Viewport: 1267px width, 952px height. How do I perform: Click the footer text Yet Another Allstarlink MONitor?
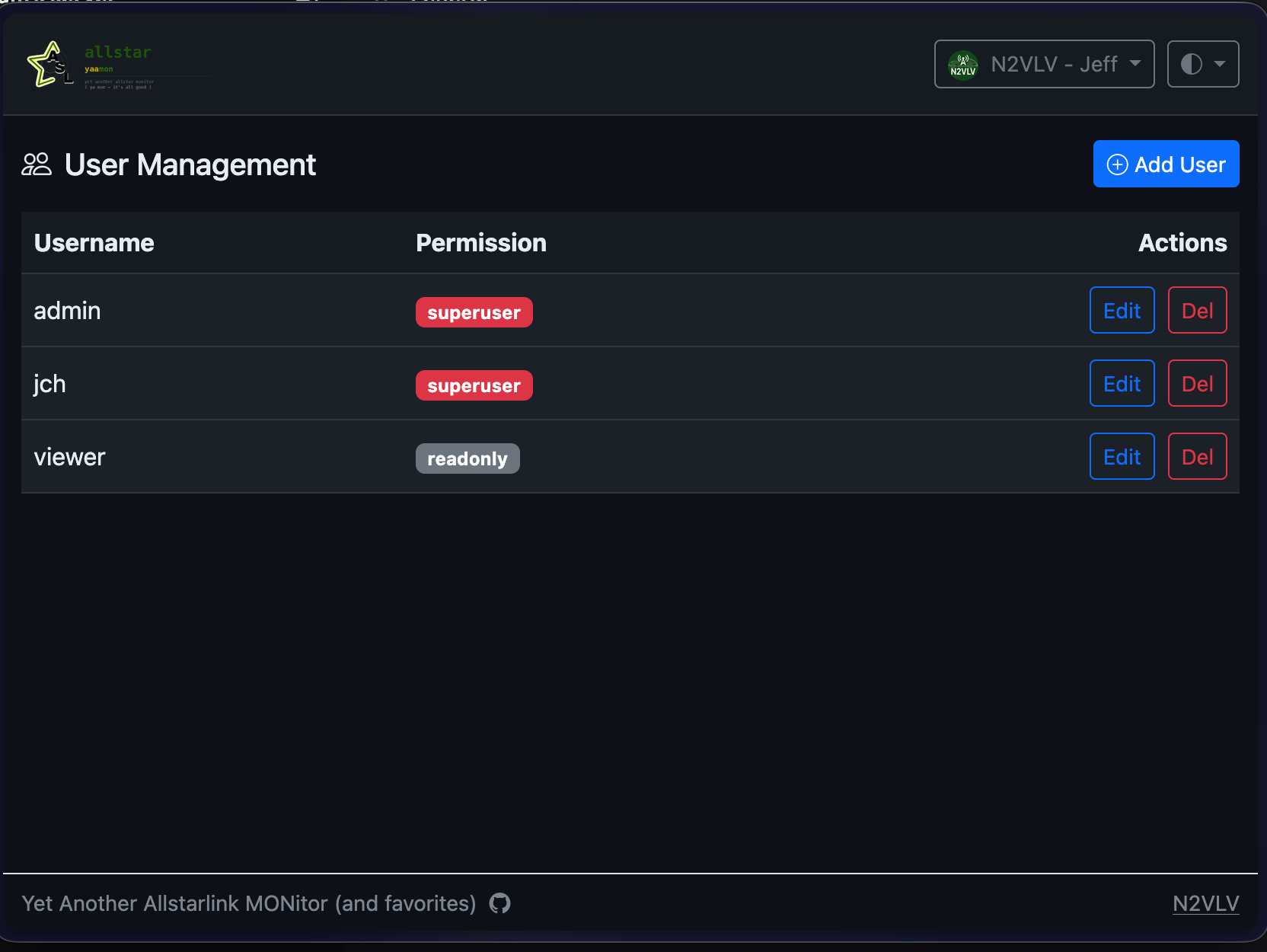click(248, 903)
